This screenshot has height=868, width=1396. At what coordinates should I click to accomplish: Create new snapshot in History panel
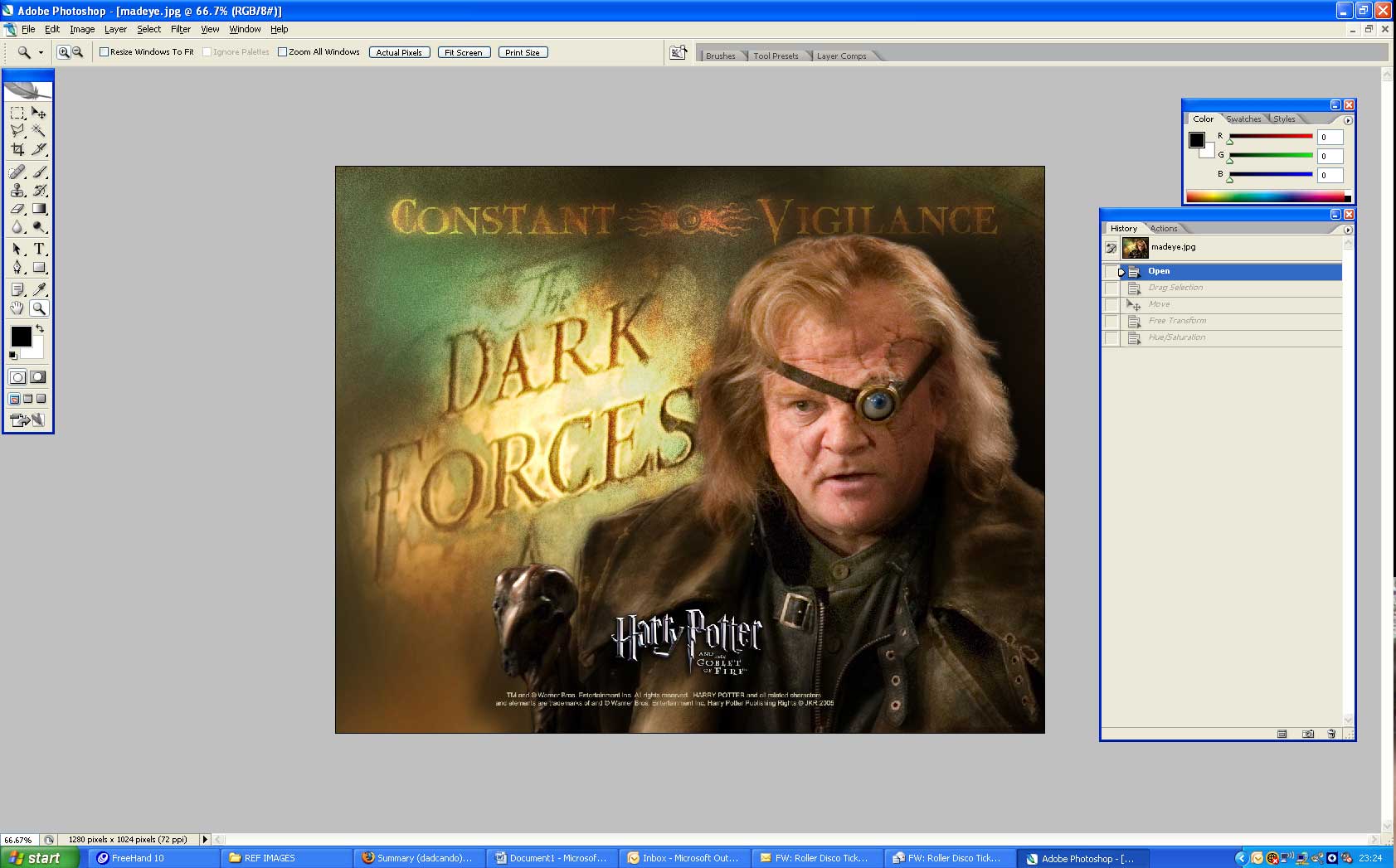pos(1308,734)
